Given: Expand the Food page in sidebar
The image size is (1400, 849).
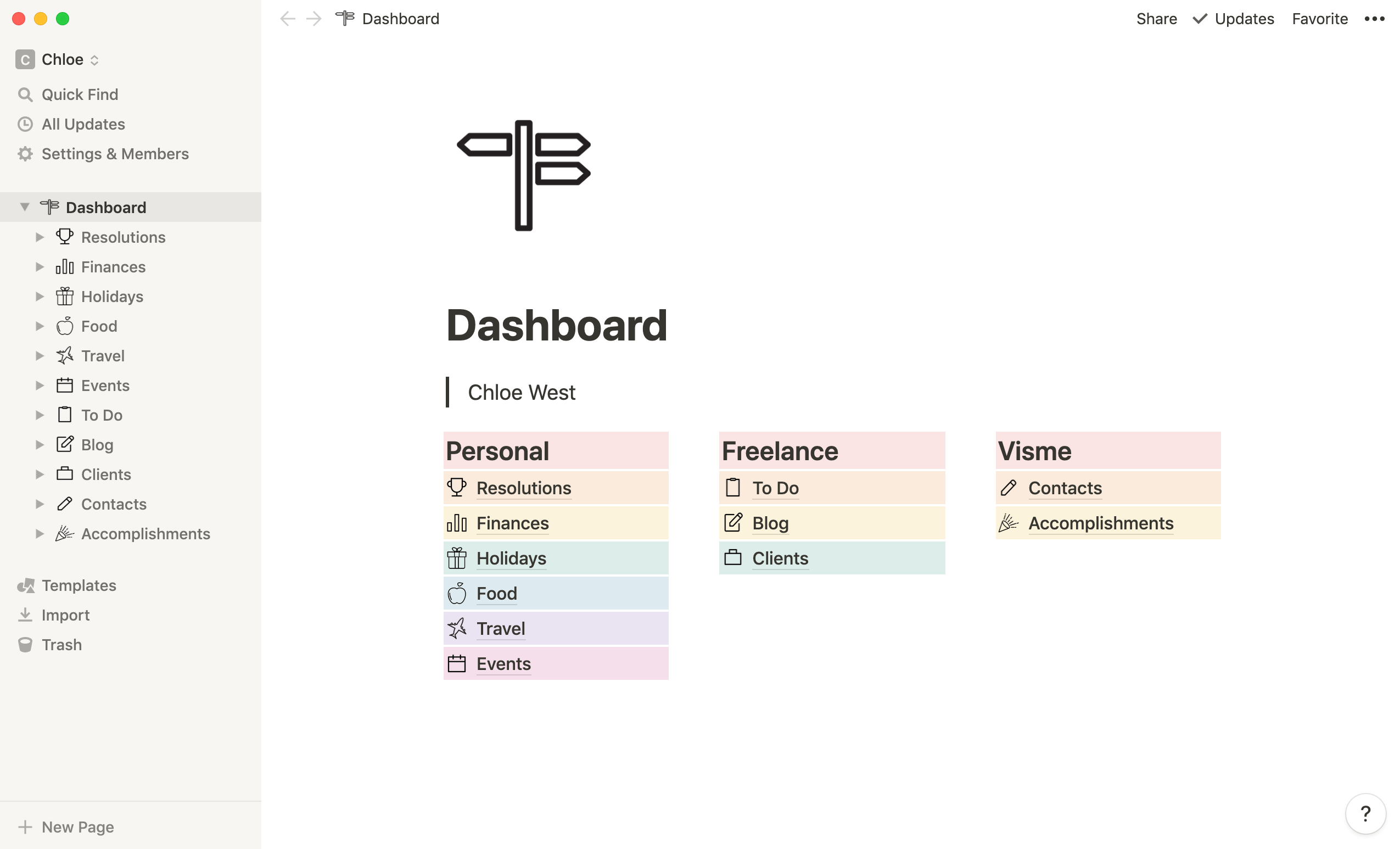Looking at the screenshot, I should pos(40,326).
